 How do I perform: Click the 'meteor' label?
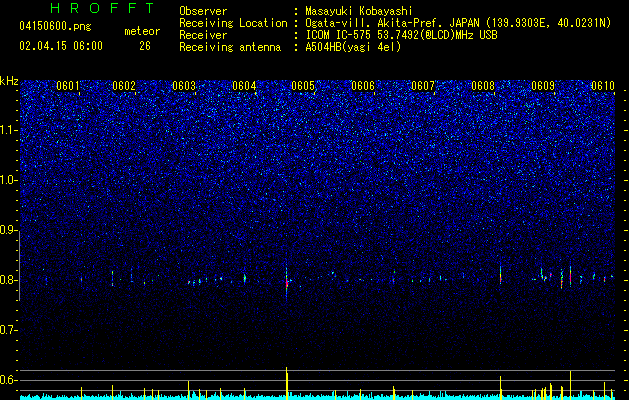click(x=142, y=31)
